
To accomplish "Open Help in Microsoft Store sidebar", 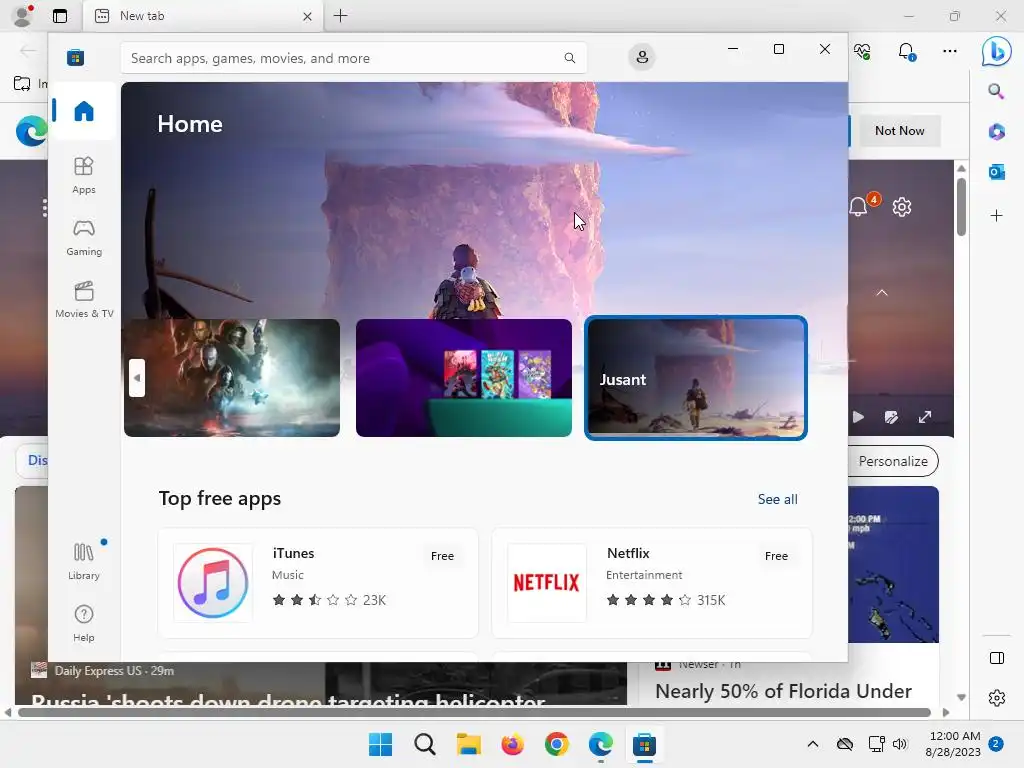I will (84, 623).
